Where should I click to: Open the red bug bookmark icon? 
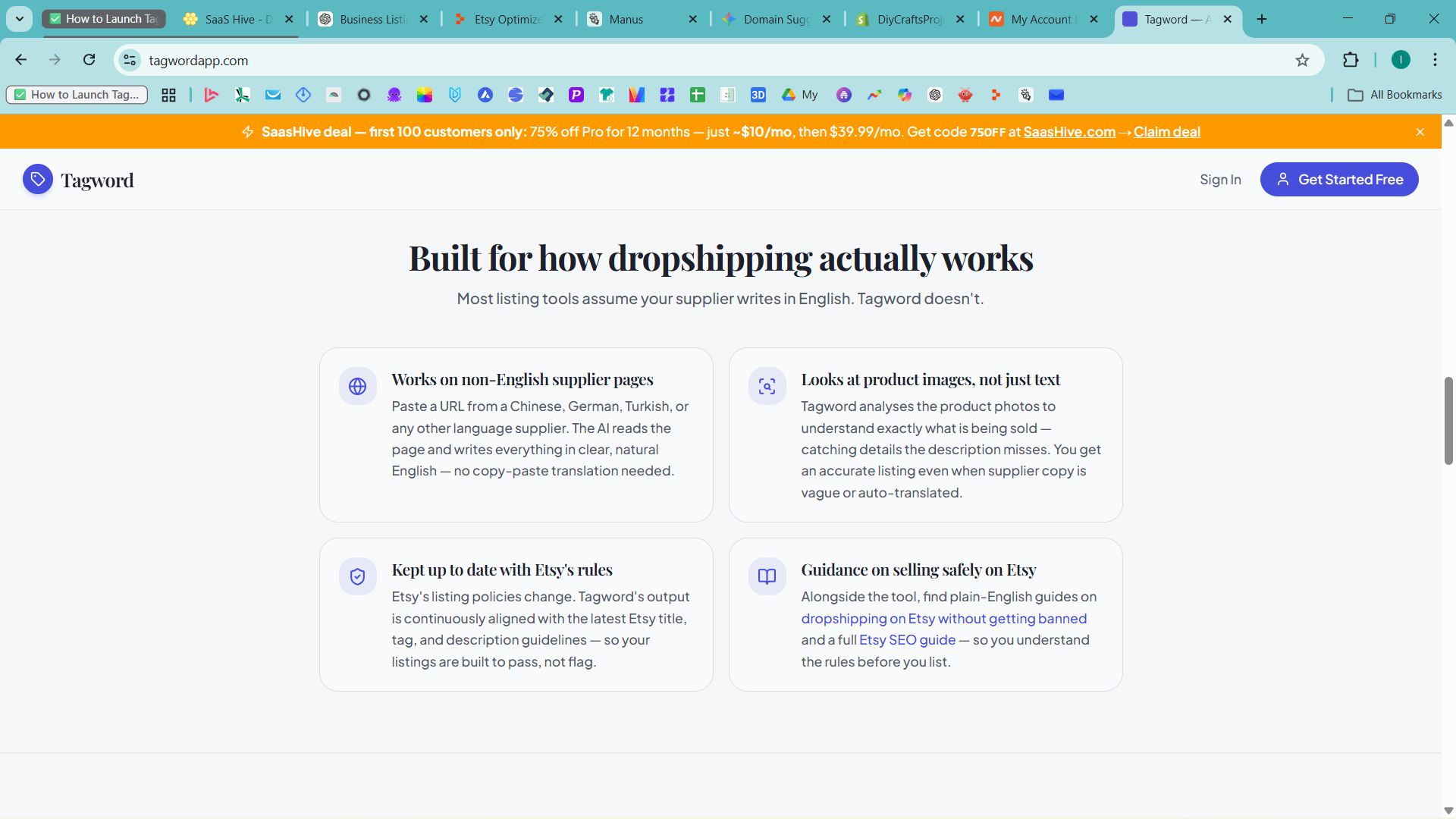pos(965,95)
